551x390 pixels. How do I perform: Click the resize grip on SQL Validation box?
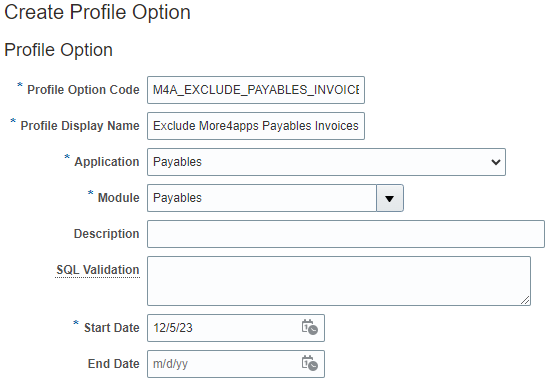(525, 300)
